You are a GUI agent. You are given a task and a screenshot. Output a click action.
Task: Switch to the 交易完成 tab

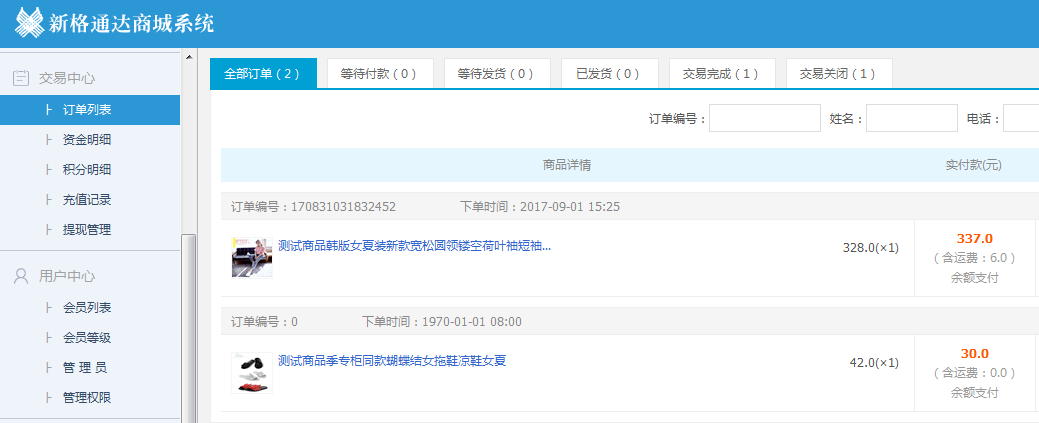click(x=720, y=74)
